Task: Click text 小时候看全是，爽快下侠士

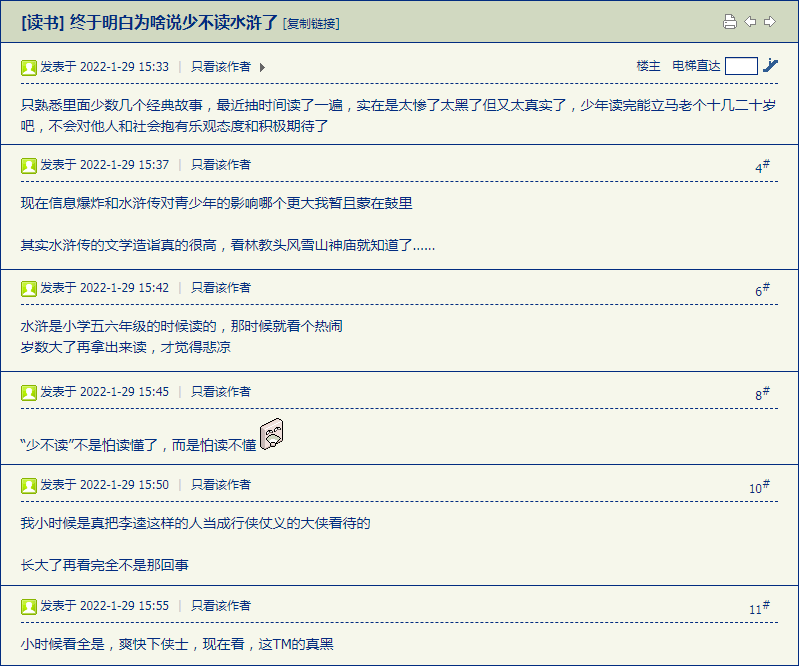Action: coord(104,644)
